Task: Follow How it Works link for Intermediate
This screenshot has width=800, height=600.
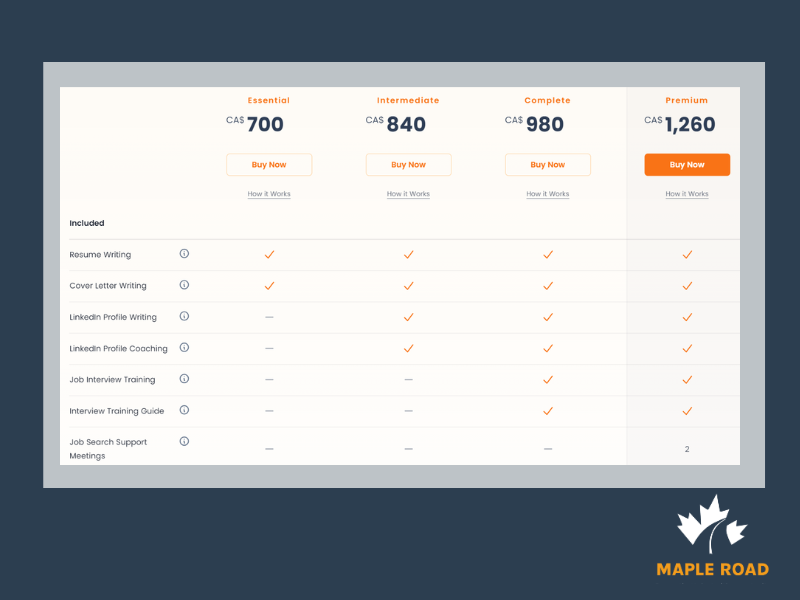Action: point(408,194)
